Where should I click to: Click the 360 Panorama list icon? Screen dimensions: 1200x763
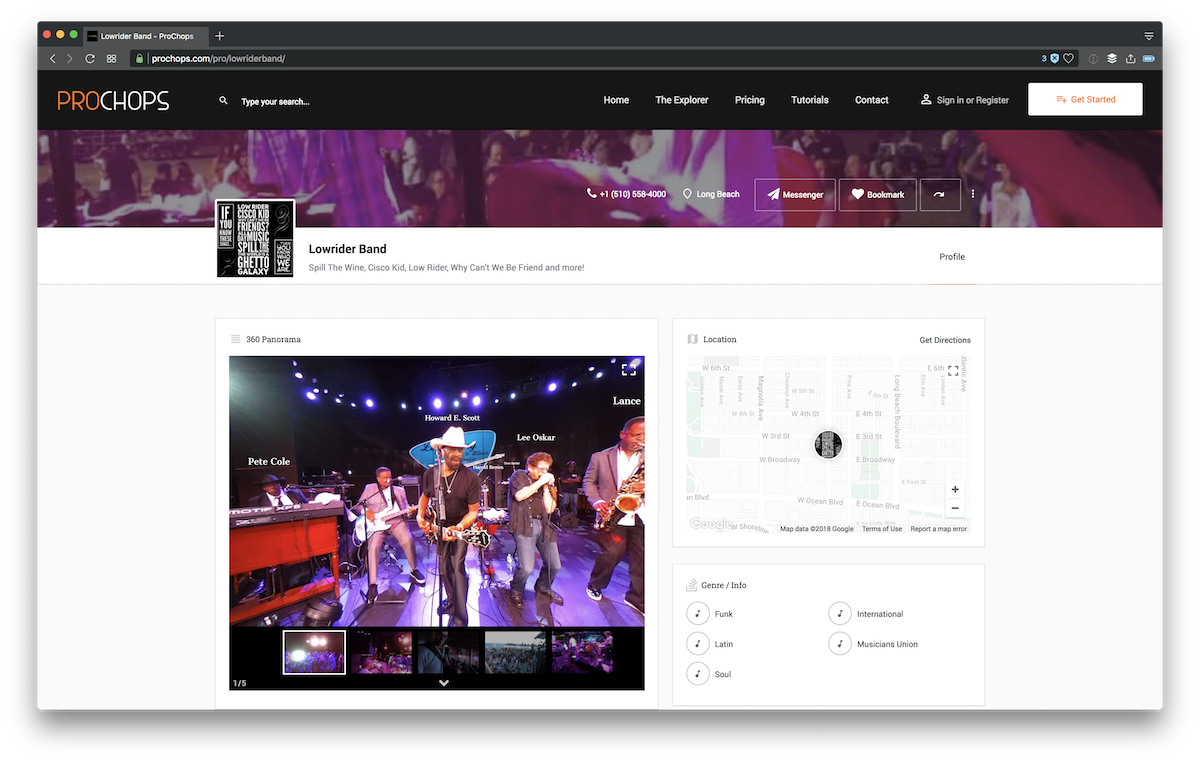coord(235,339)
